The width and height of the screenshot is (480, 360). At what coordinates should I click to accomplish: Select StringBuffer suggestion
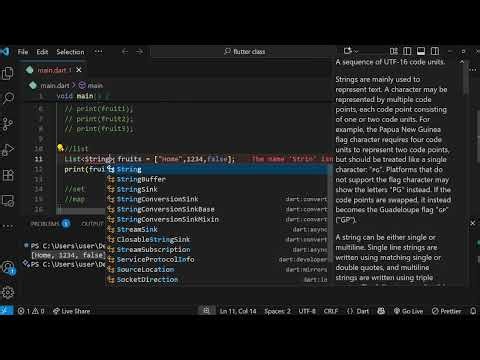[217, 179]
